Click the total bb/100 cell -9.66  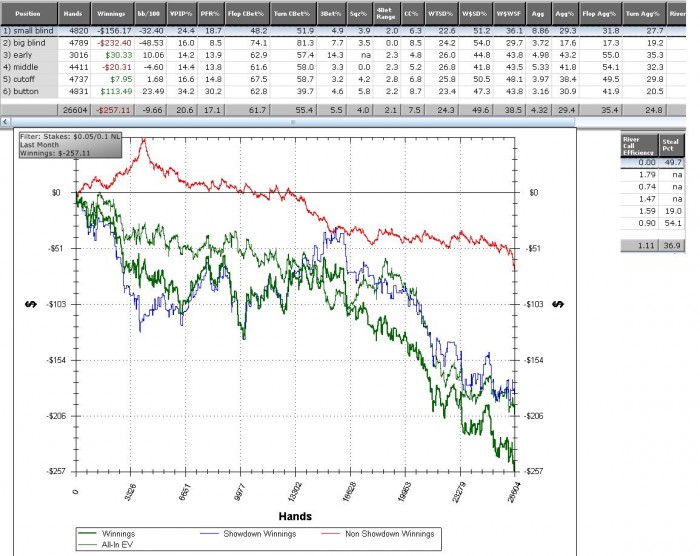pyautogui.click(x=150, y=110)
